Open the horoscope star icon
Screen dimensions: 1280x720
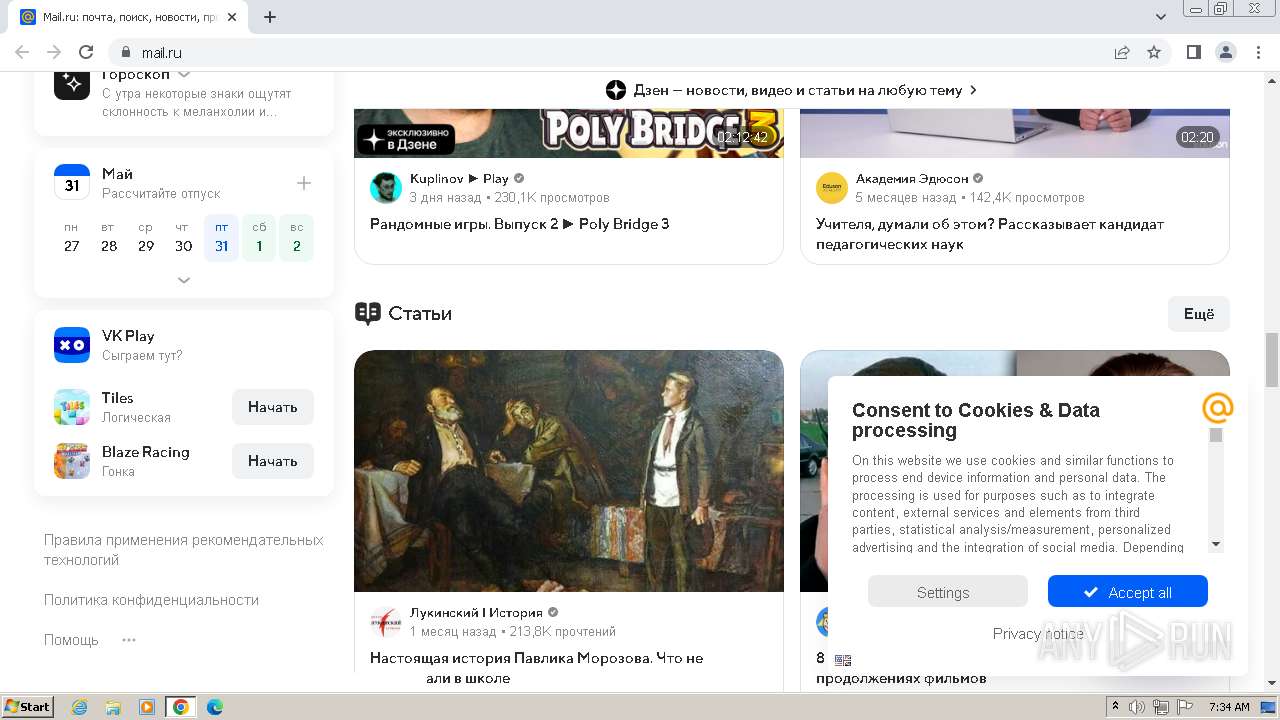[72, 84]
